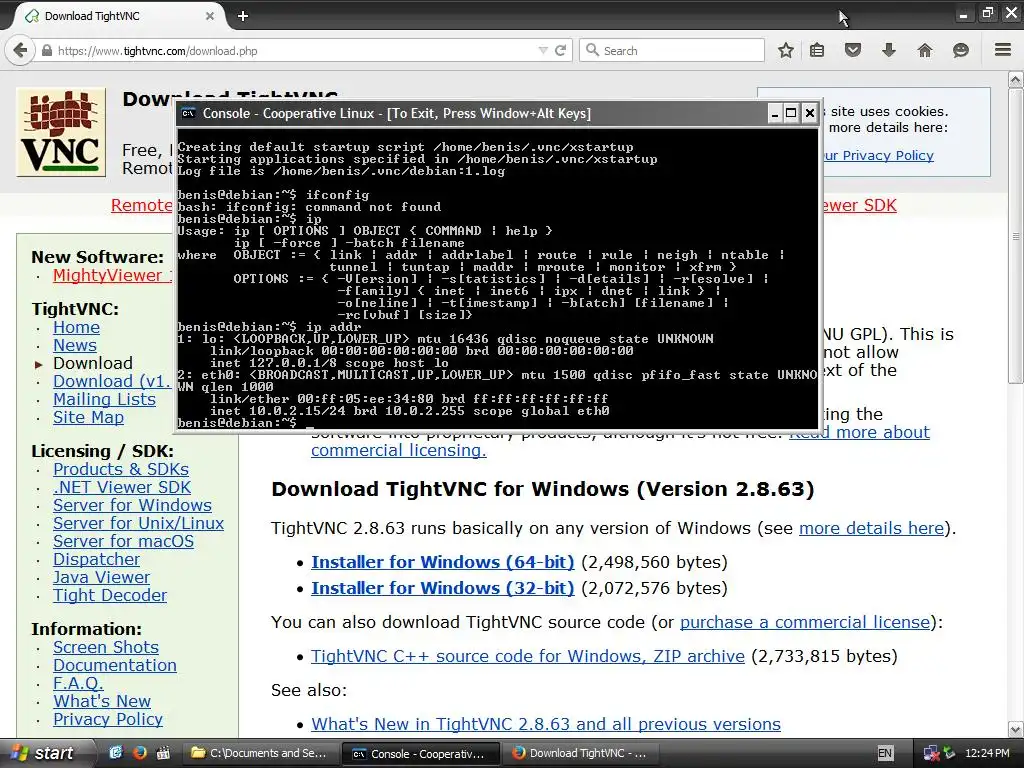This screenshot has width=1024, height=768.
Task: Switch to C:\Documents and Se... taskbar window
Action: pyautogui.click(x=259, y=753)
